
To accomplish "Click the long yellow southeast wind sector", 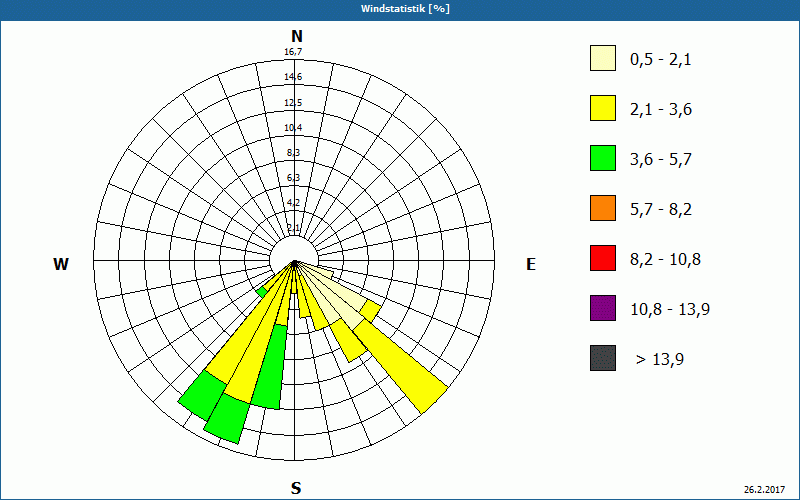I will pos(403,368).
